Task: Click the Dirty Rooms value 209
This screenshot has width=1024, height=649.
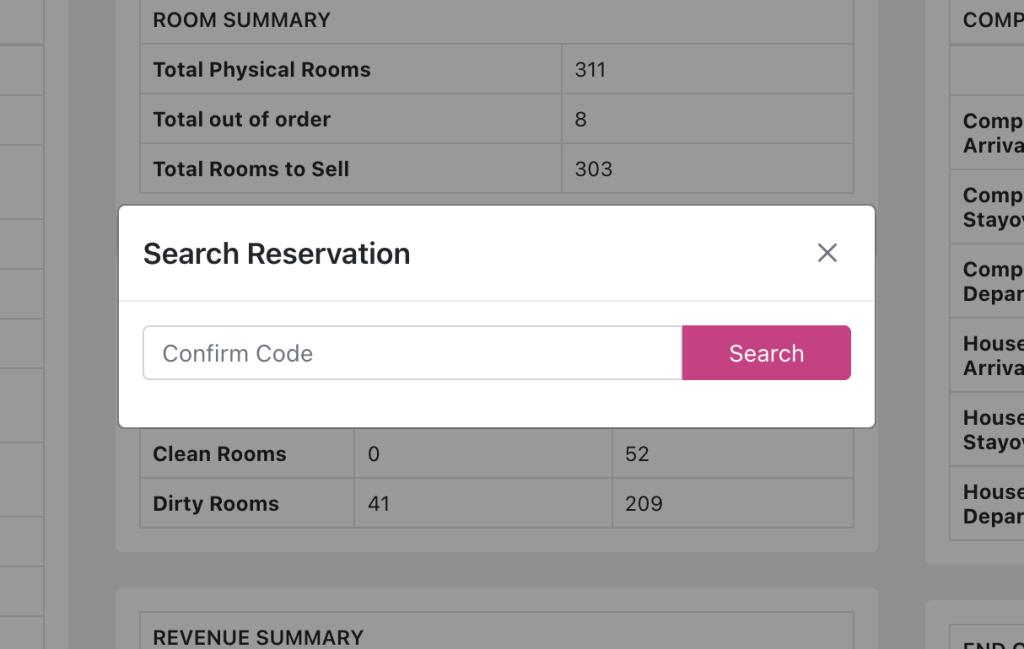Action: tap(643, 504)
